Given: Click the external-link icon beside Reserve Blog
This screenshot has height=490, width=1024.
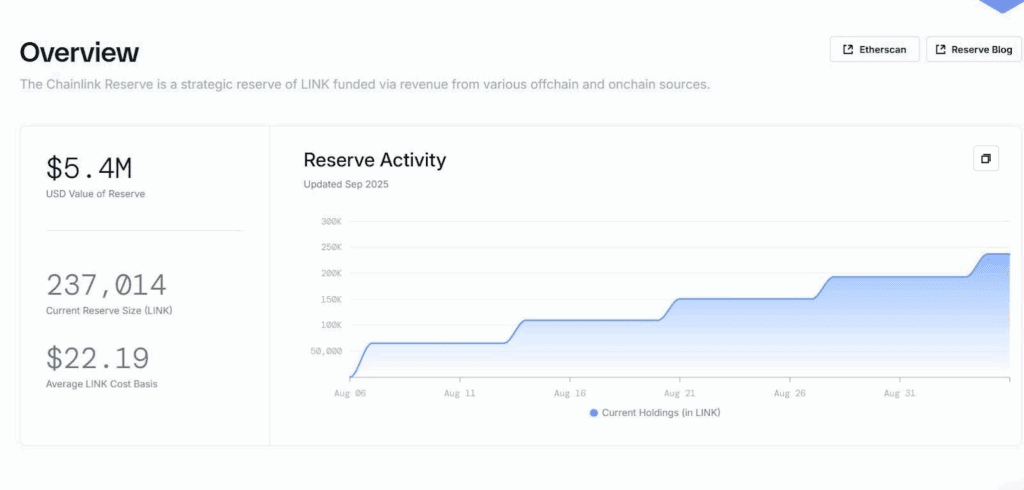Looking at the screenshot, I should coord(941,50).
